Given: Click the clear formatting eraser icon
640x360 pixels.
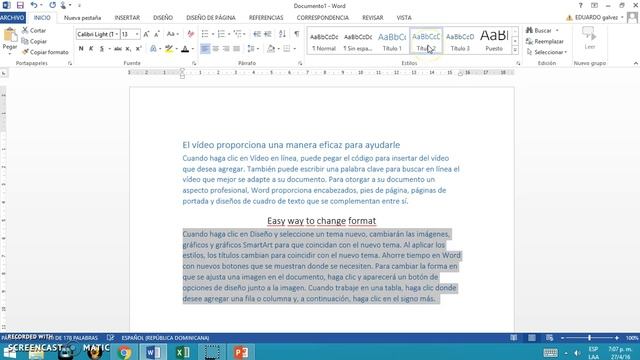Looking at the screenshot, I should [x=191, y=34].
